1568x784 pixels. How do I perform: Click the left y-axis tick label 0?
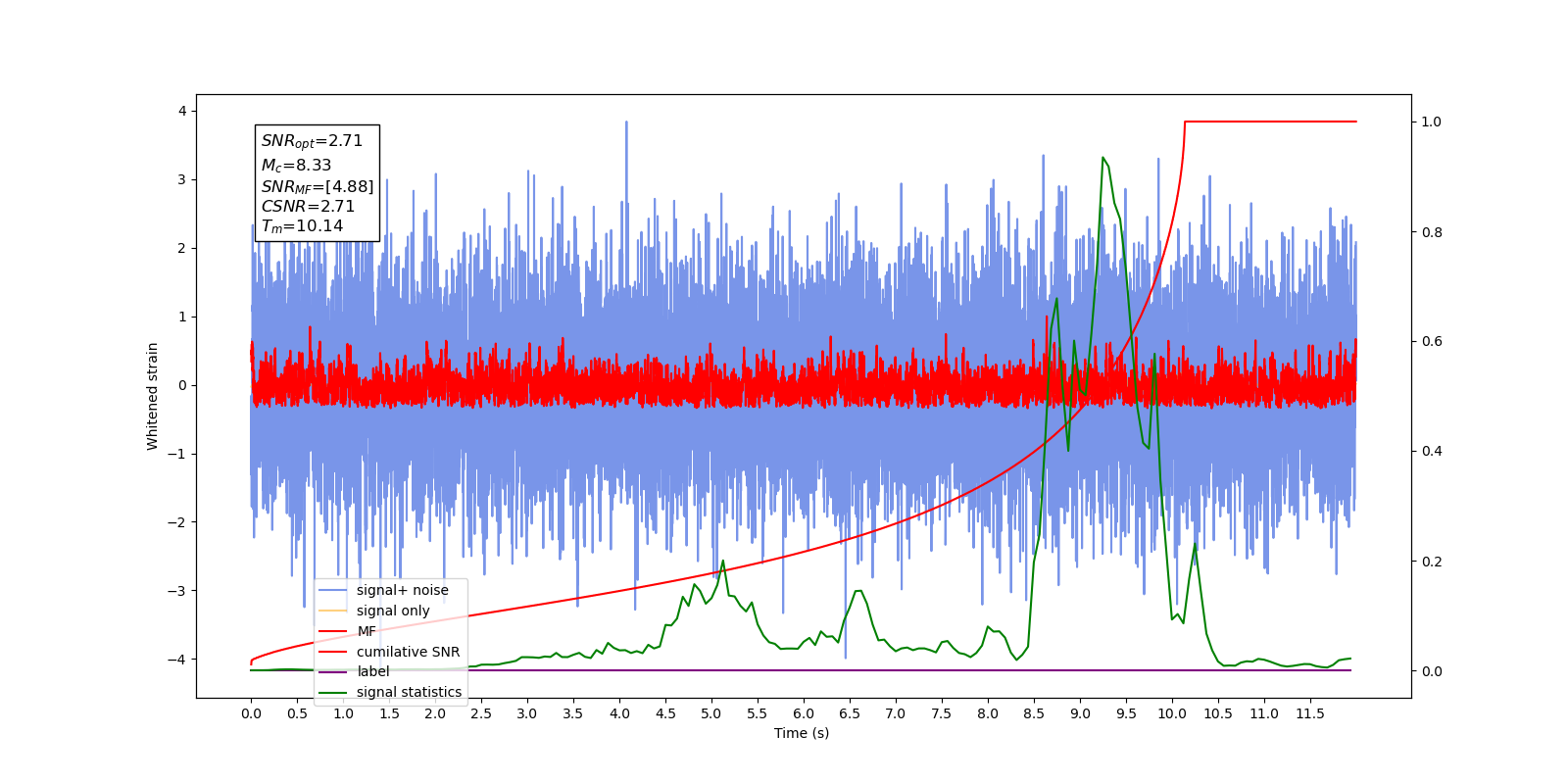click(182, 385)
